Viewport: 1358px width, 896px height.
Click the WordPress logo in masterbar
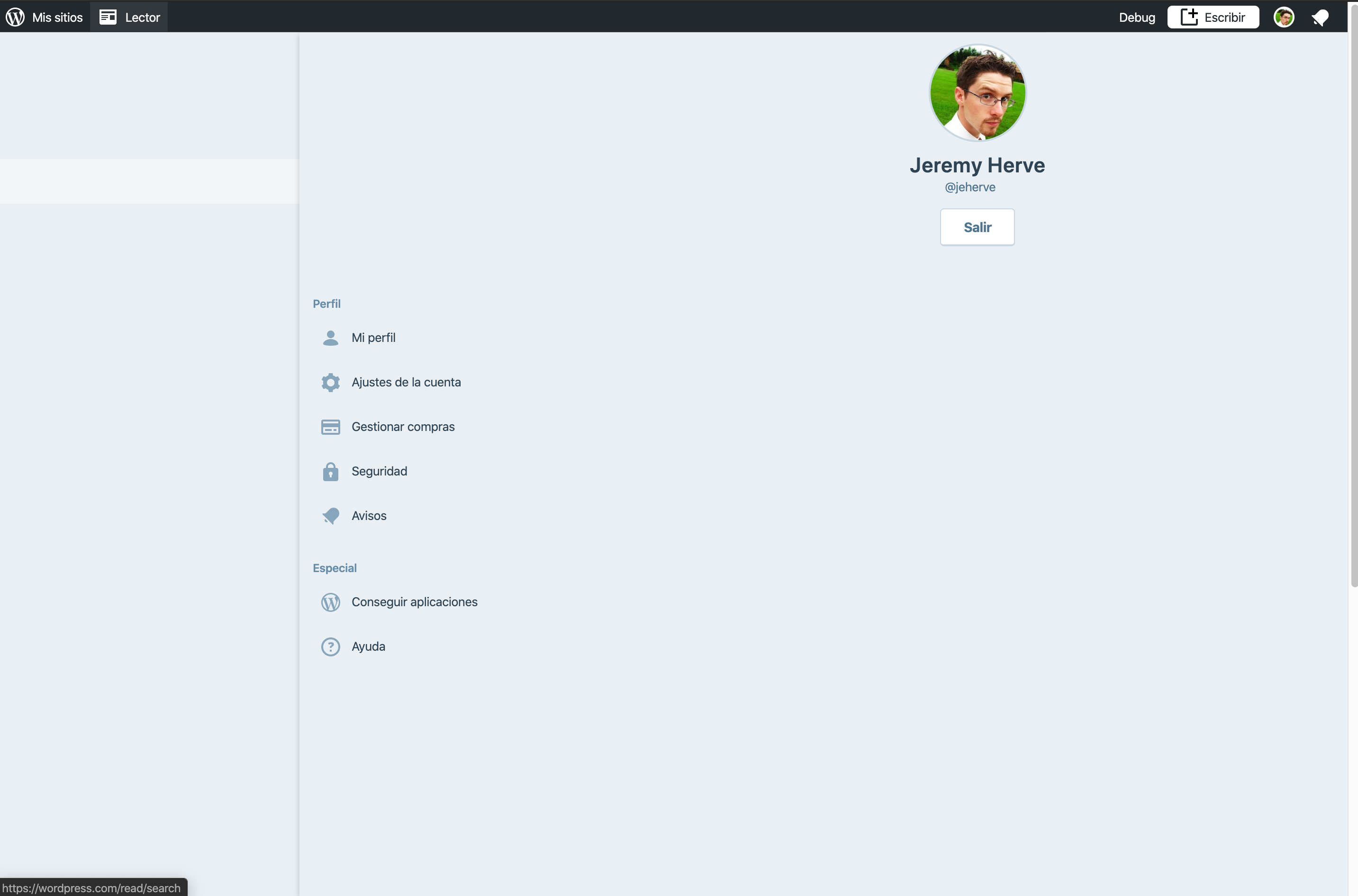click(x=16, y=17)
